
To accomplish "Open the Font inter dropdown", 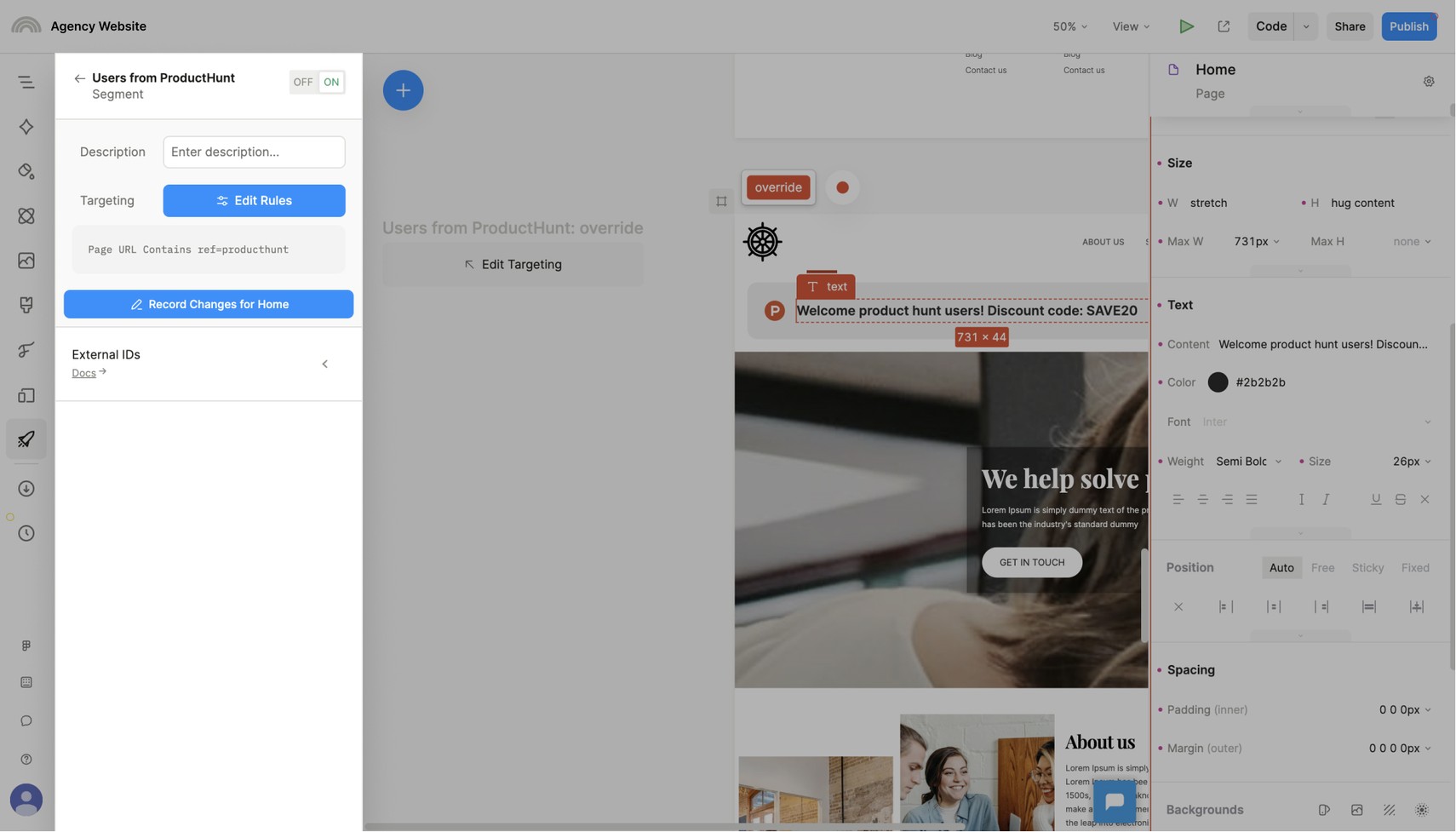I will tap(1316, 422).
